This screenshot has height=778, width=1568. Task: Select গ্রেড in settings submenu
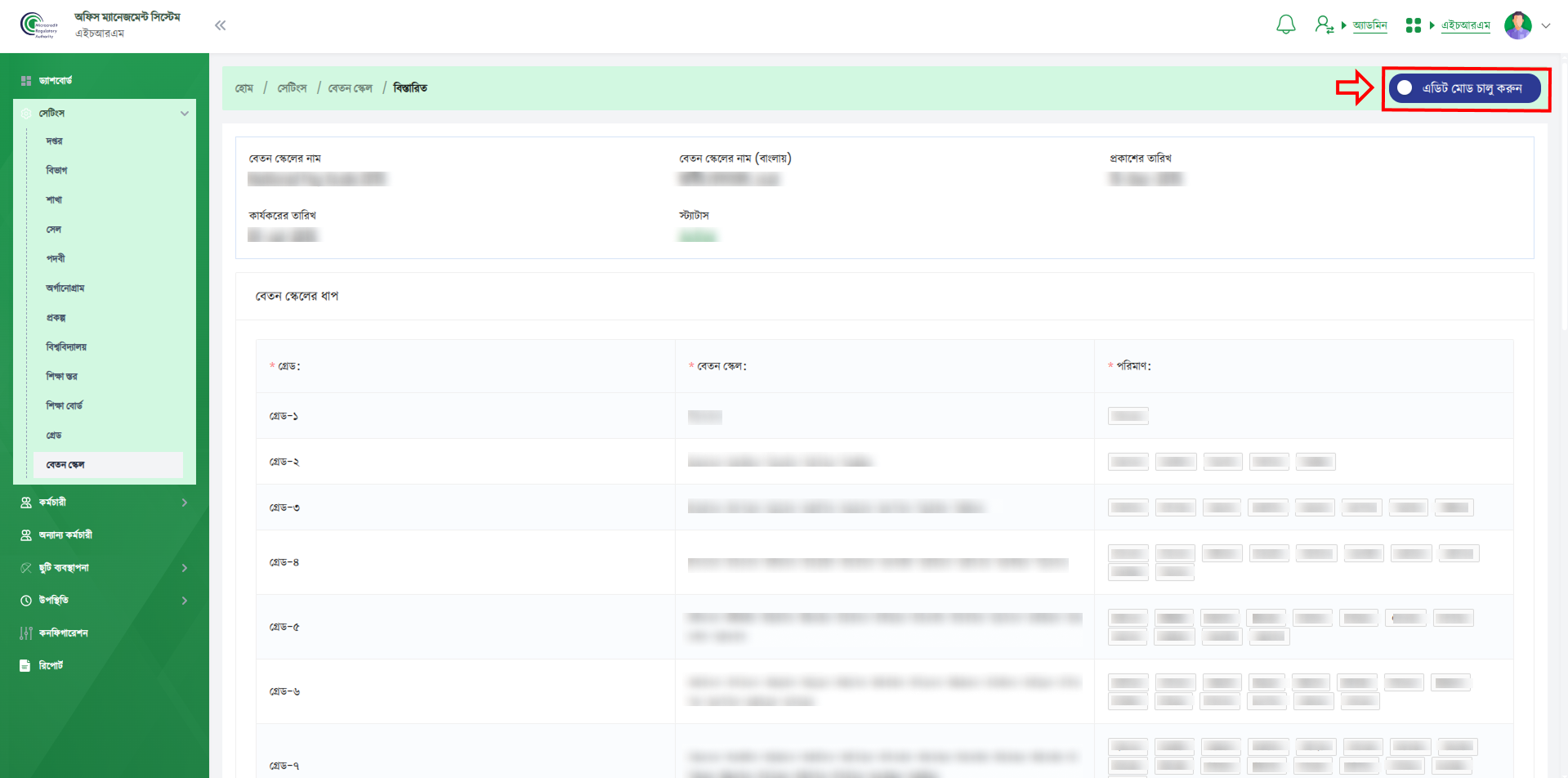coord(54,436)
